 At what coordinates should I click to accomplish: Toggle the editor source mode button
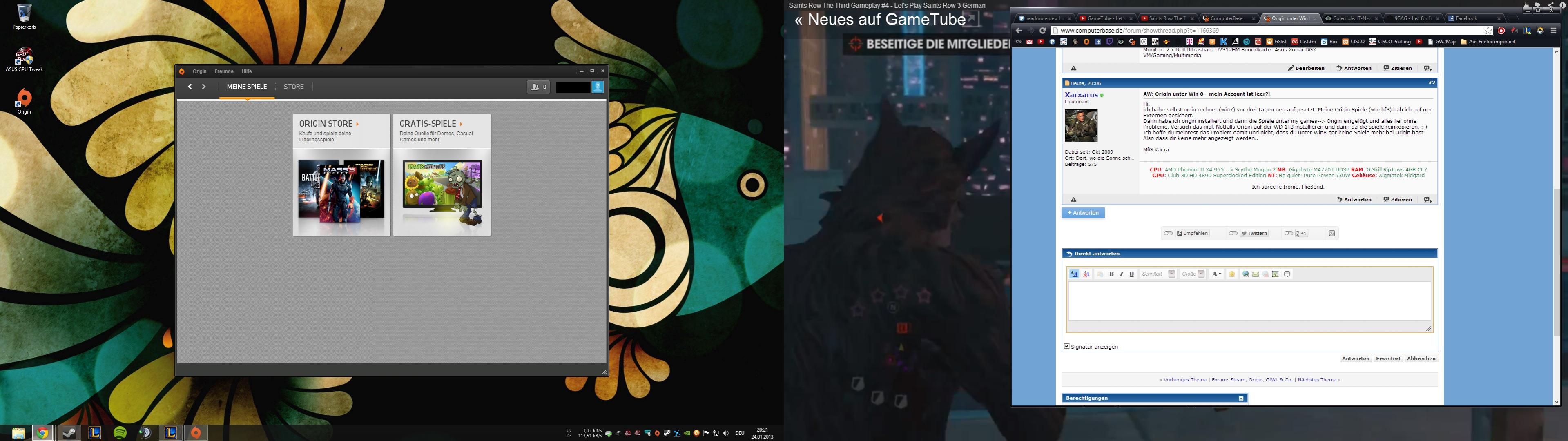[1074, 274]
